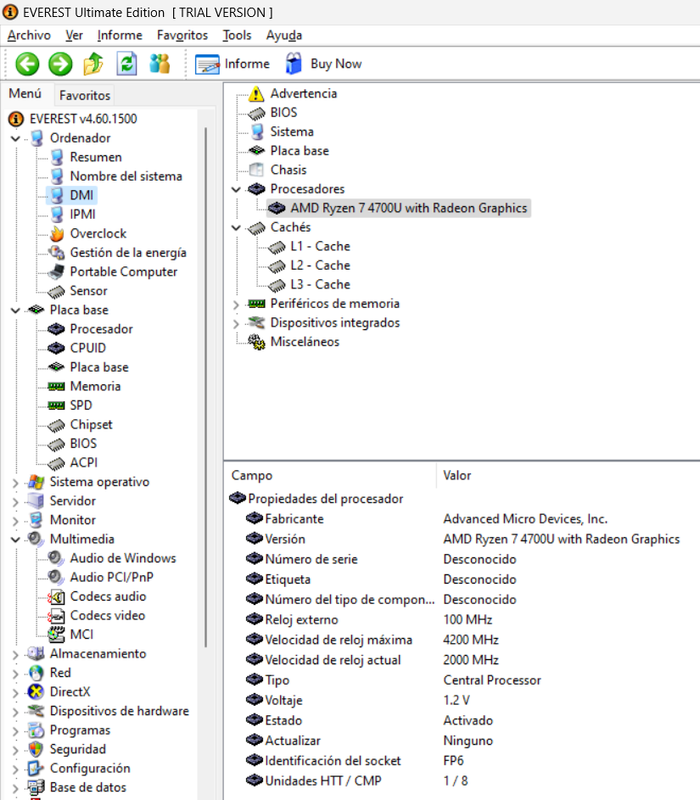The image size is (700, 800).
Task: Collapse the Placa base tree category
Action: 15,310
